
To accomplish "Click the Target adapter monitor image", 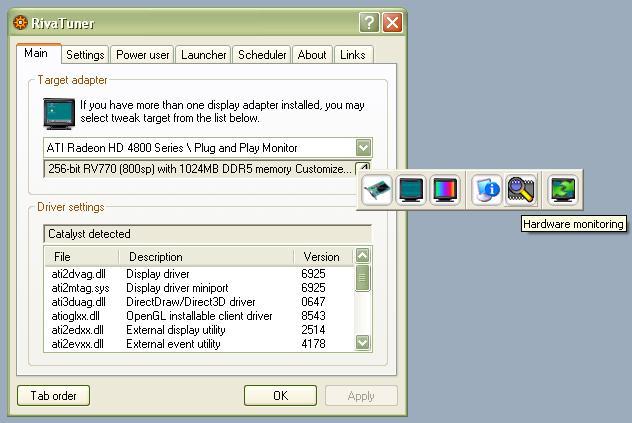I will 59,113.
